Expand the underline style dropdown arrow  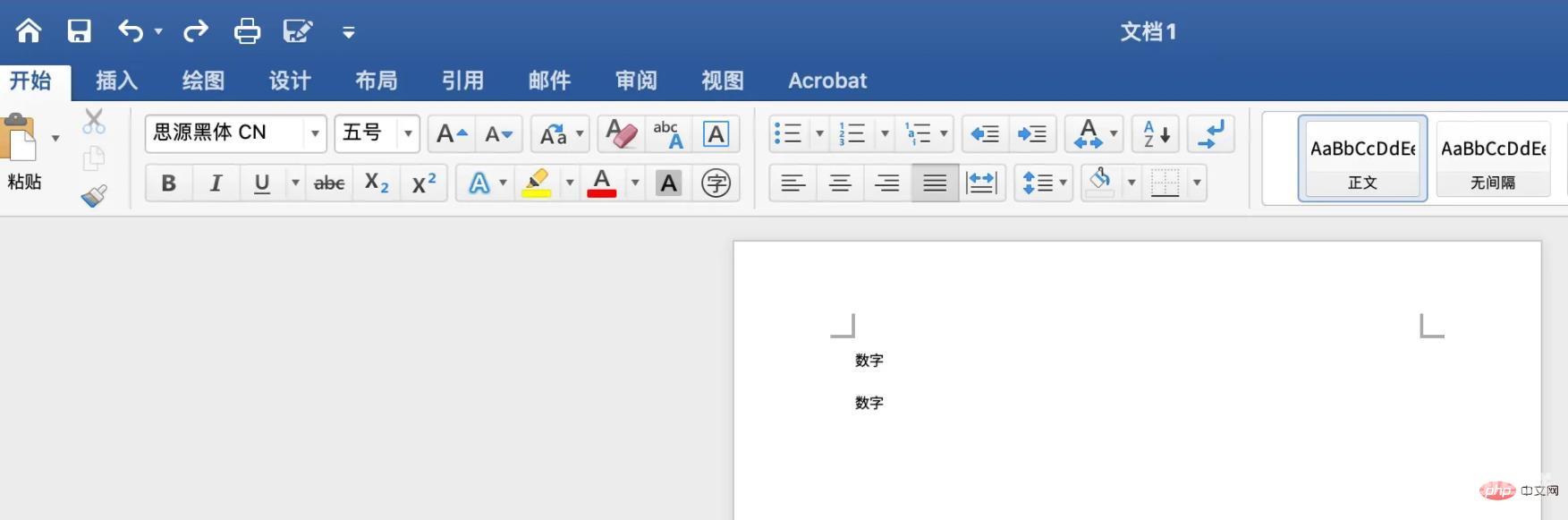pos(295,183)
